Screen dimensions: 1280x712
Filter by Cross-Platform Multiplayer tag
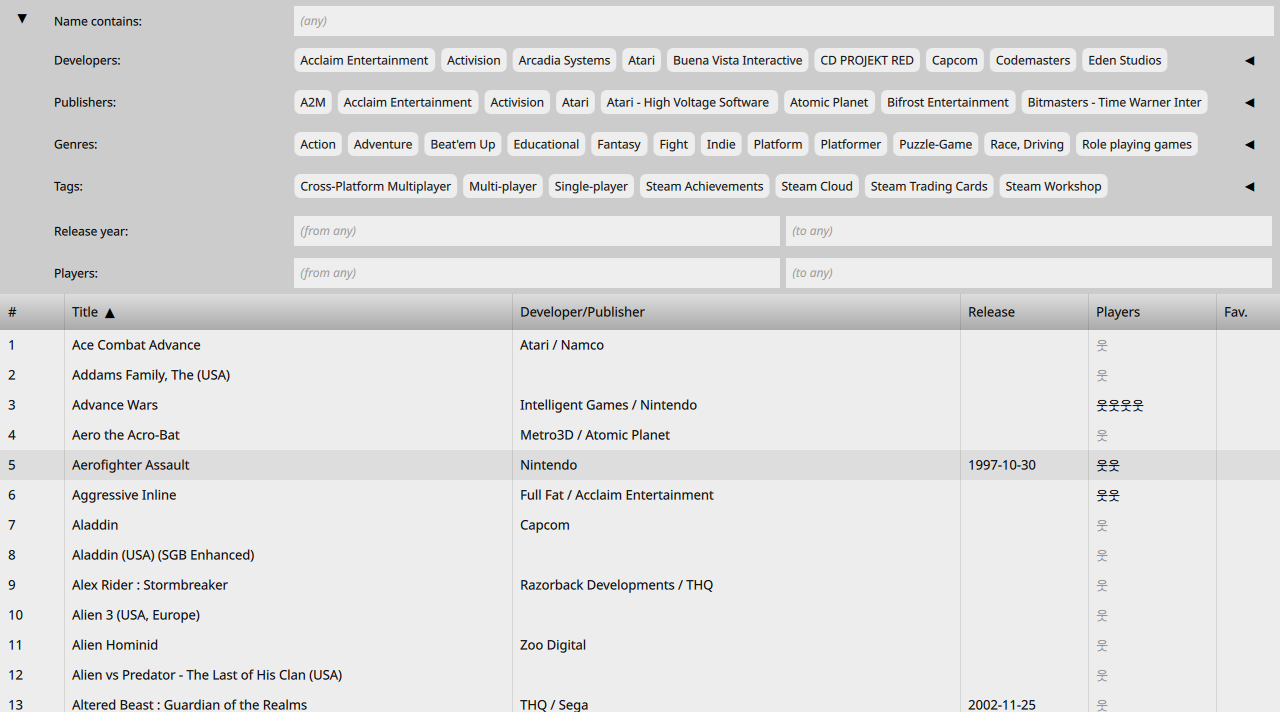point(376,186)
